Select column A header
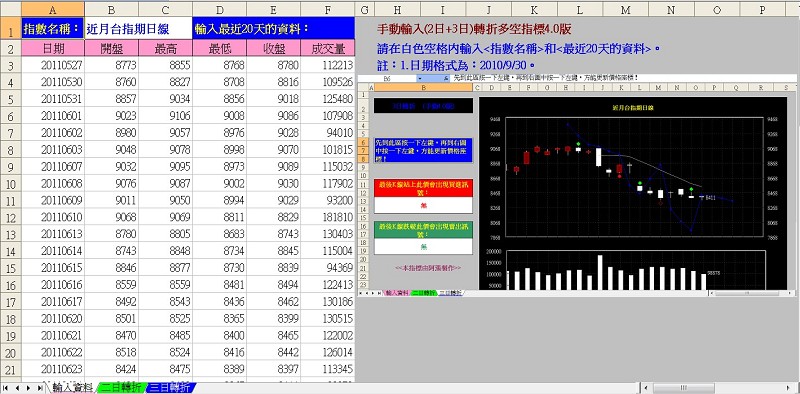 point(53,9)
